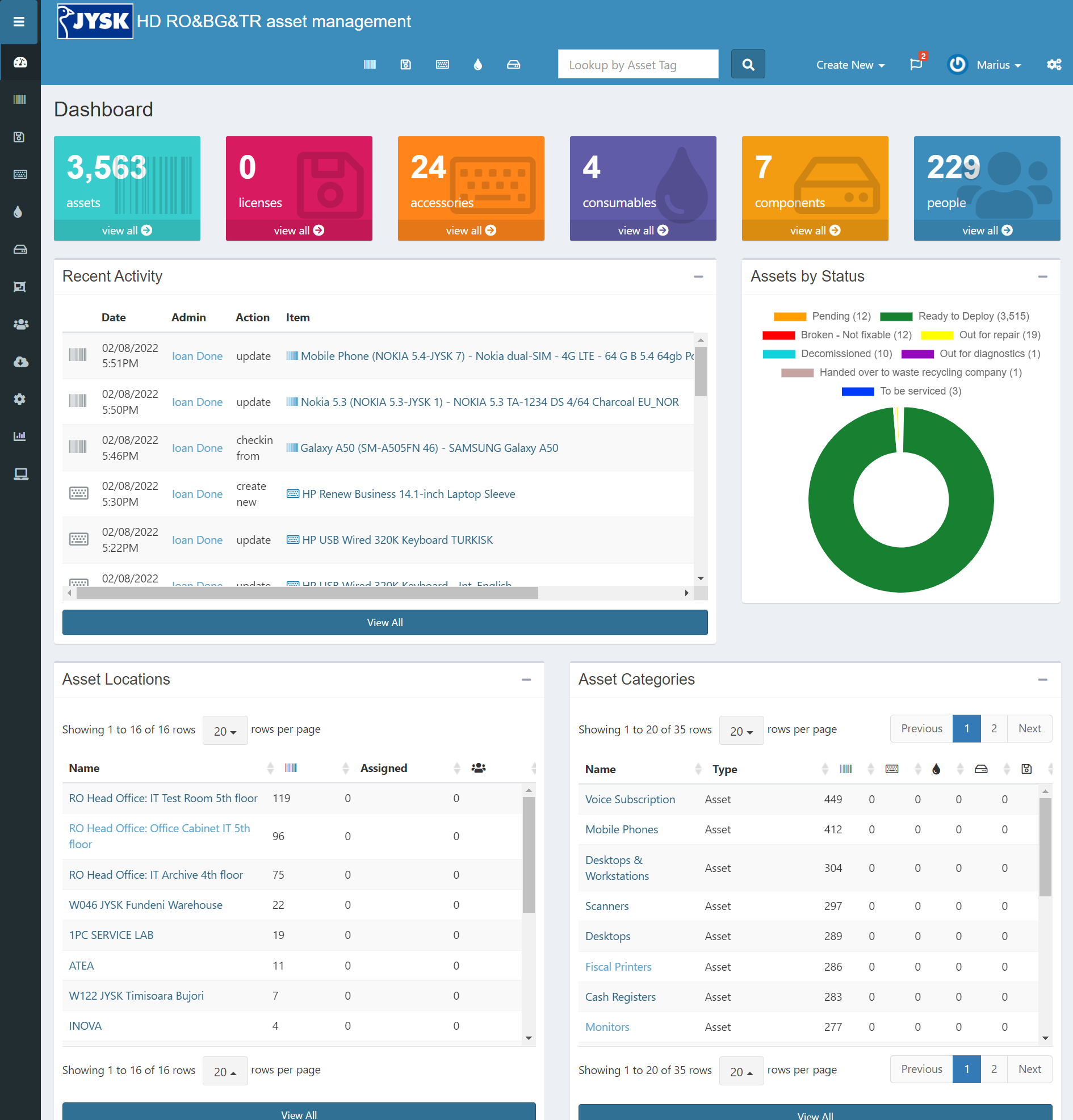The image size is (1073, 1120).
Task: Open the Create New dropdown
Action: pos(850,65)
